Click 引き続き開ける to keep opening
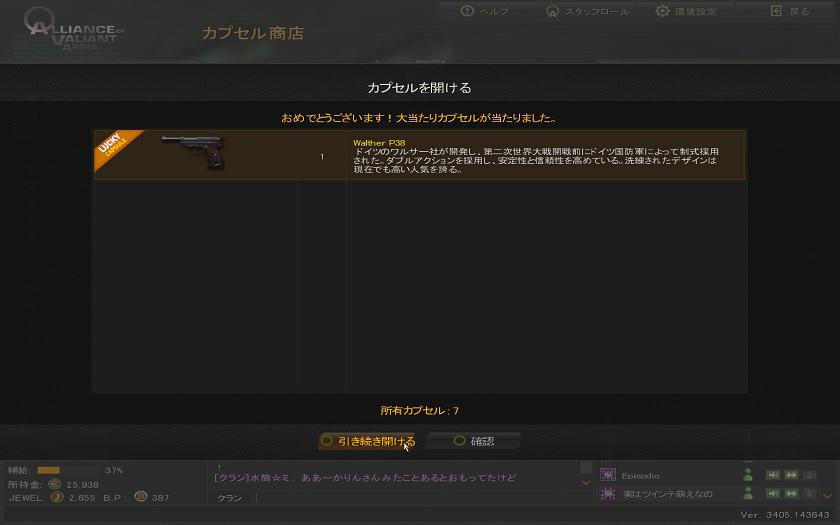The image size is (840, 525). click(366, 441)
